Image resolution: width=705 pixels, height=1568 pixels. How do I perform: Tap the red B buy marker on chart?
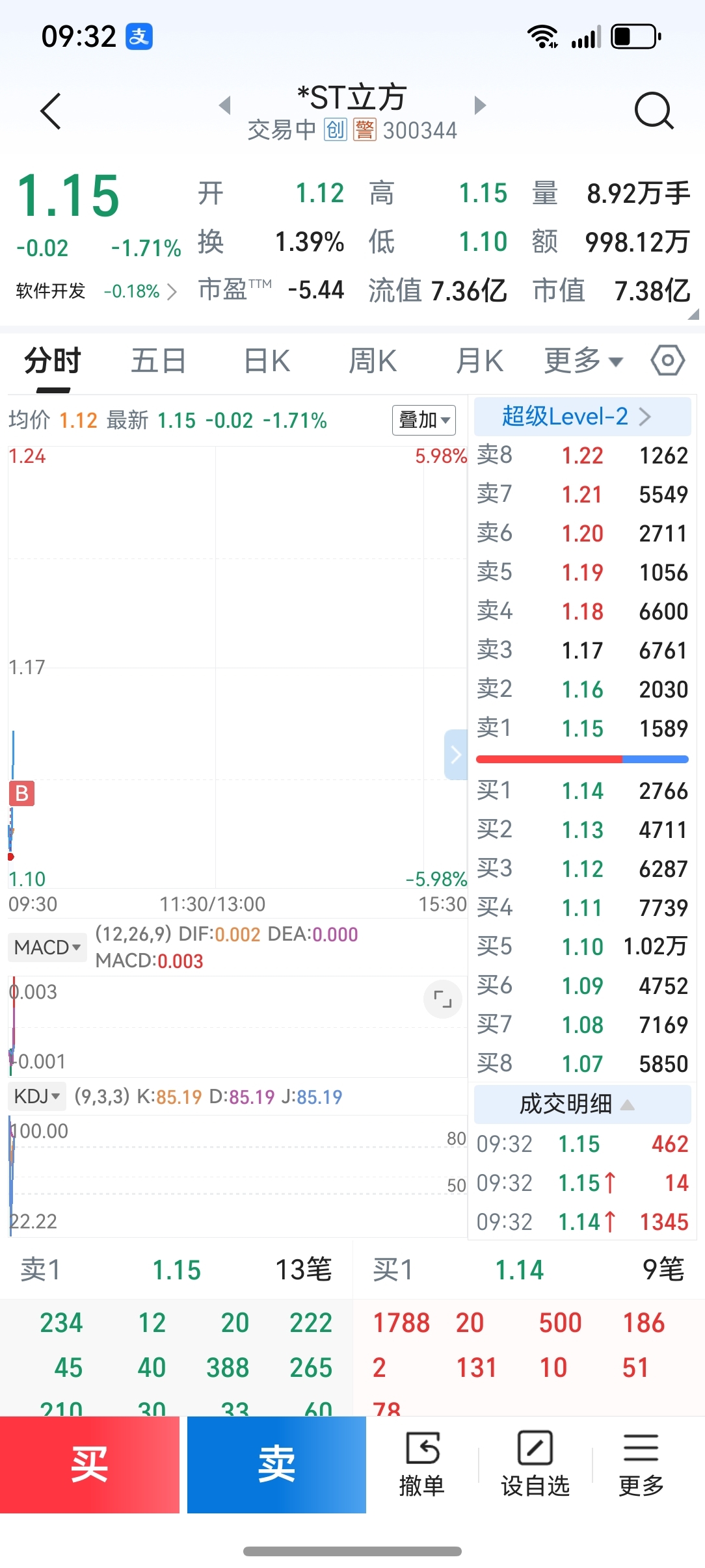[21, 793]
